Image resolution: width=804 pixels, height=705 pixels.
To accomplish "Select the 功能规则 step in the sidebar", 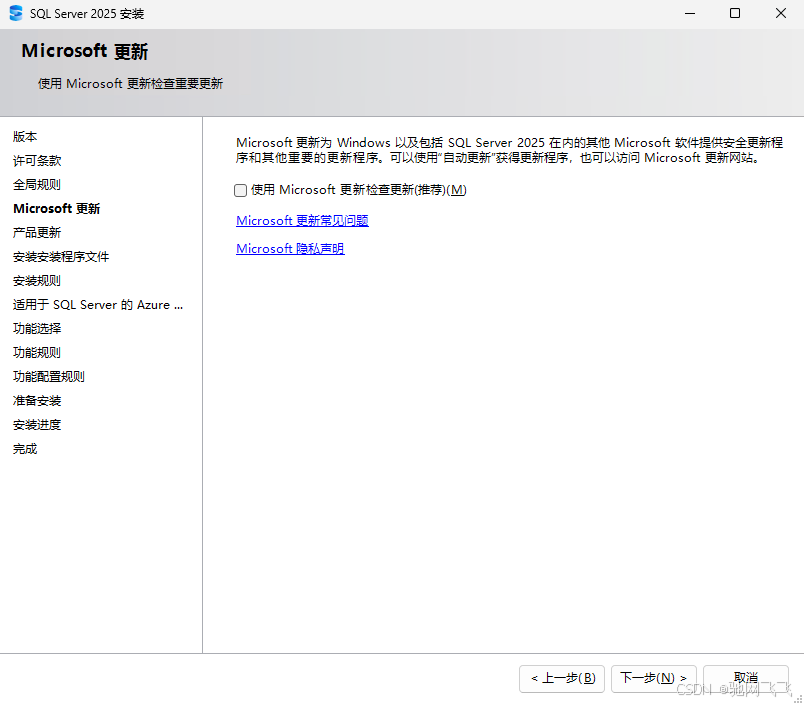I will pos(37,353).
